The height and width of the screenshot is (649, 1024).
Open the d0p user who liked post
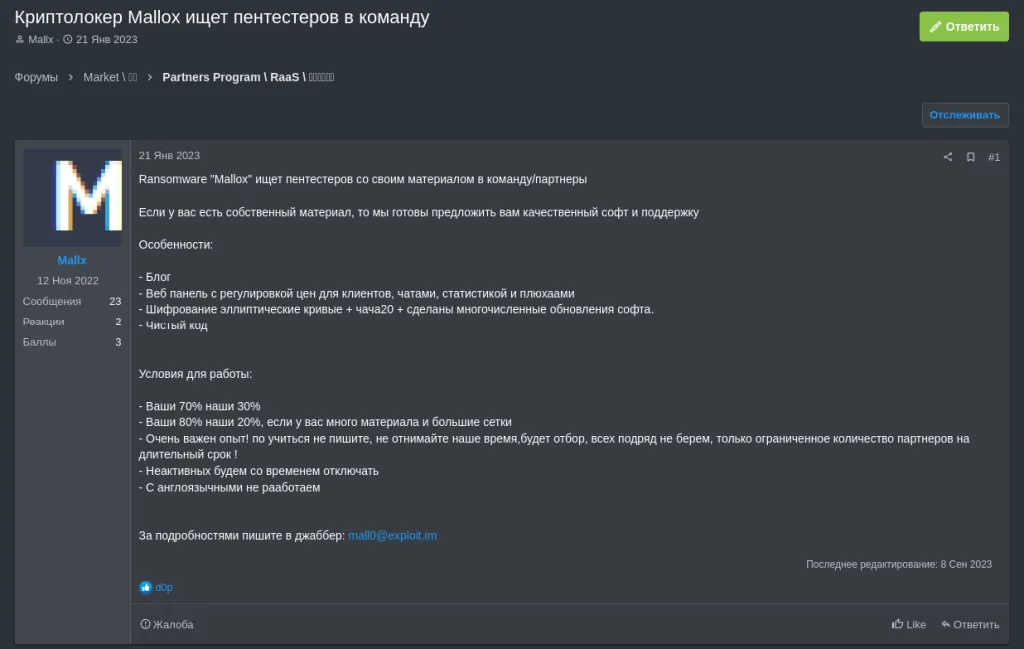(x=164, y=587)
